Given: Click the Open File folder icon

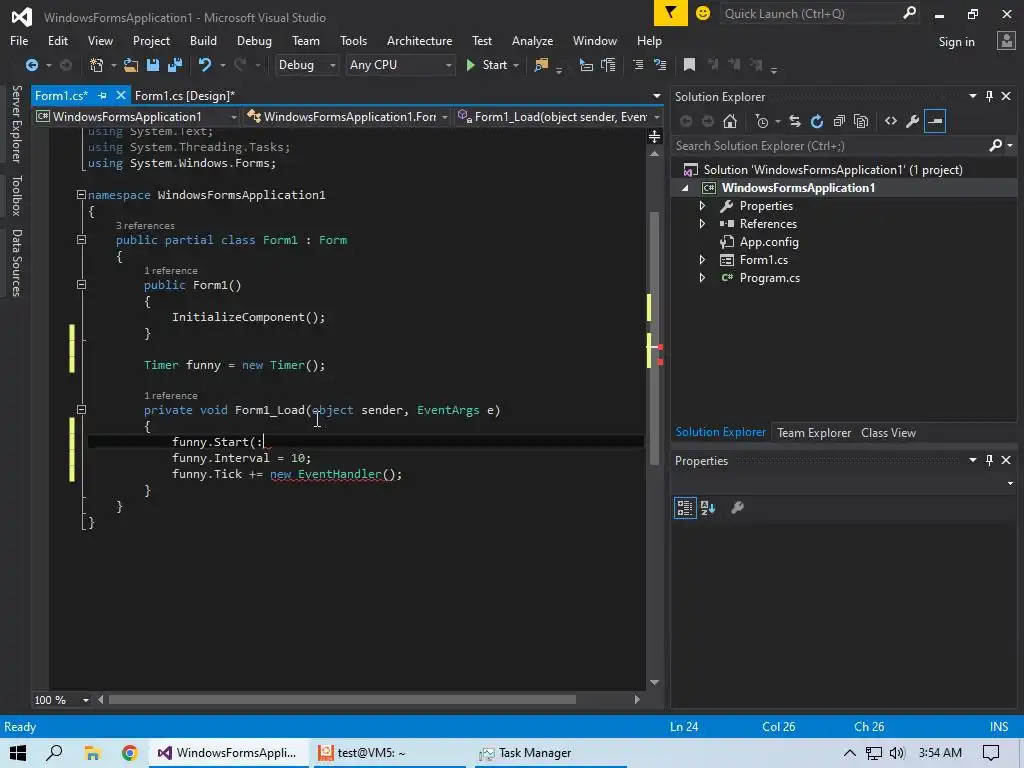Looking at the screenshot, I should point(131,65).
